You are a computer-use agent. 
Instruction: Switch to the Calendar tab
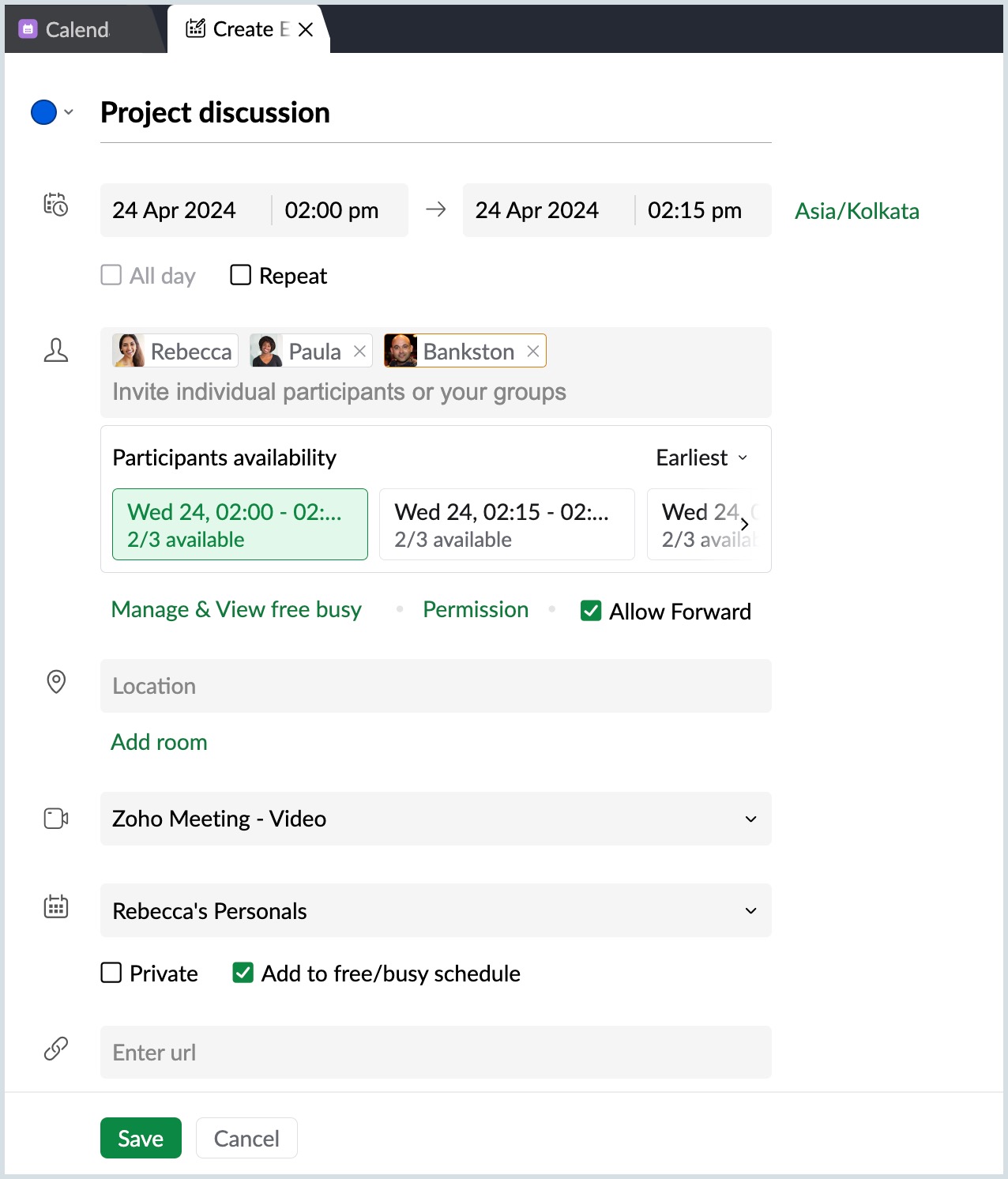point(76,29)
